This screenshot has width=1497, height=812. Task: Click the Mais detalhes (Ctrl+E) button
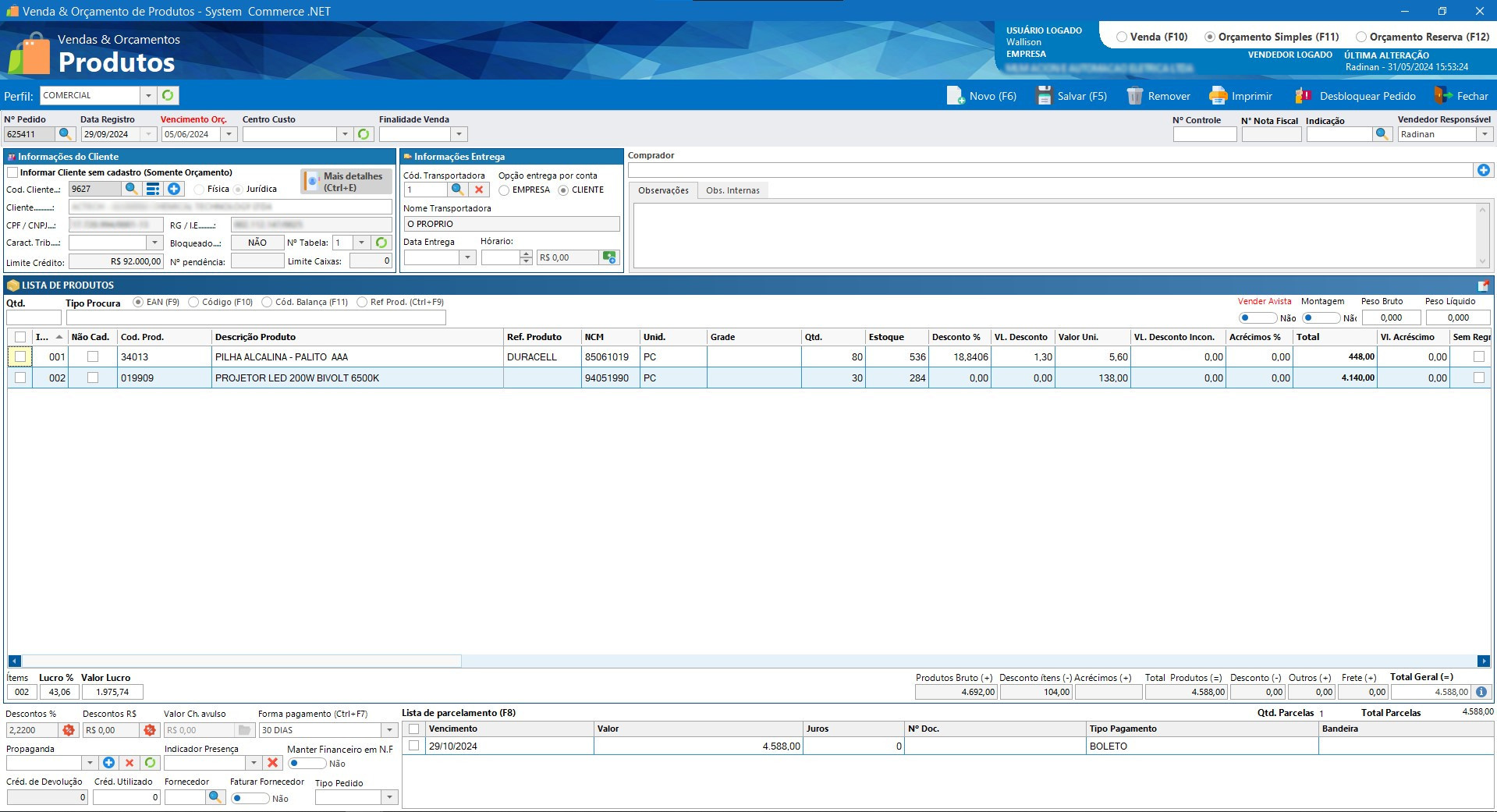coord(346,182)
